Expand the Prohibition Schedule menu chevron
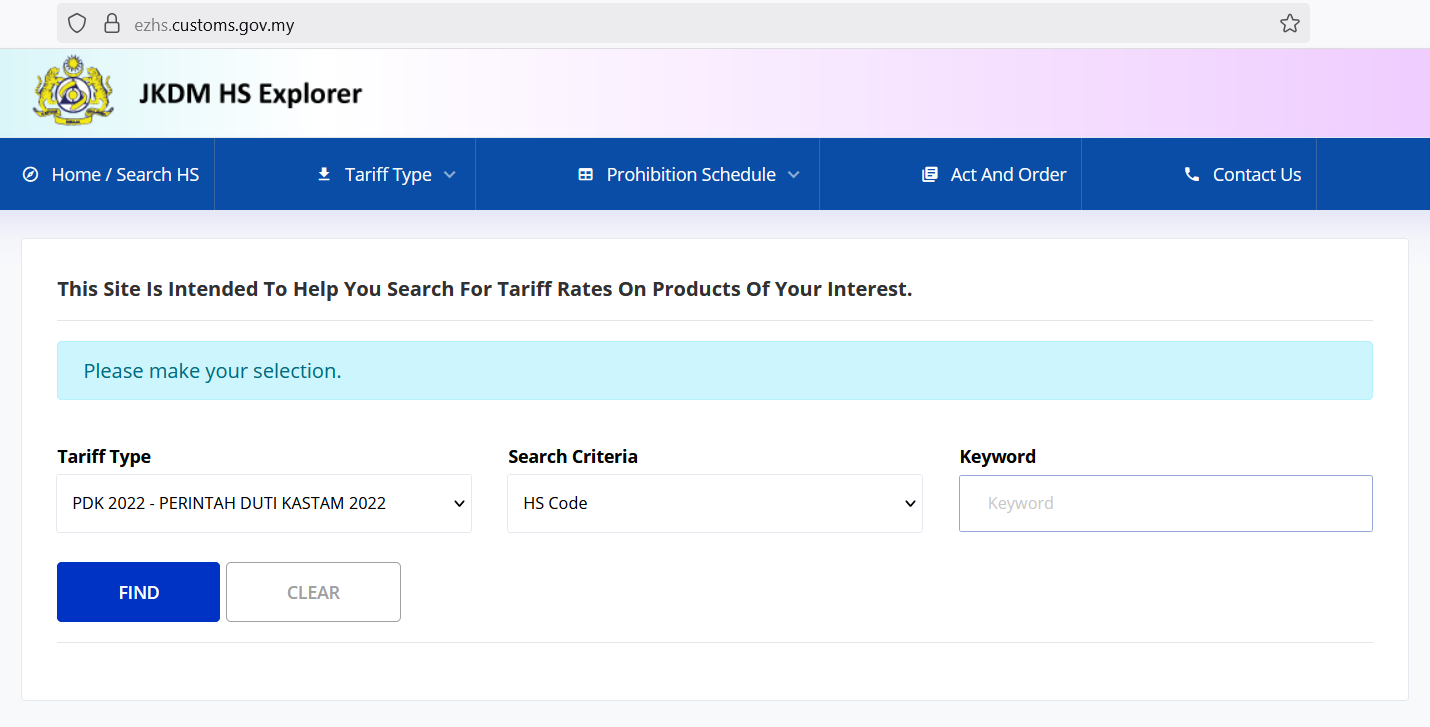 794,175
